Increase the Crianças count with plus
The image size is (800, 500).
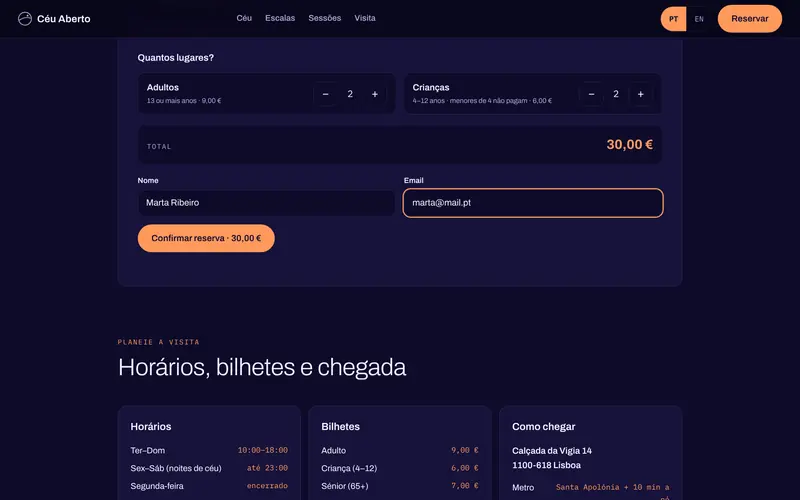coord(640,94)
